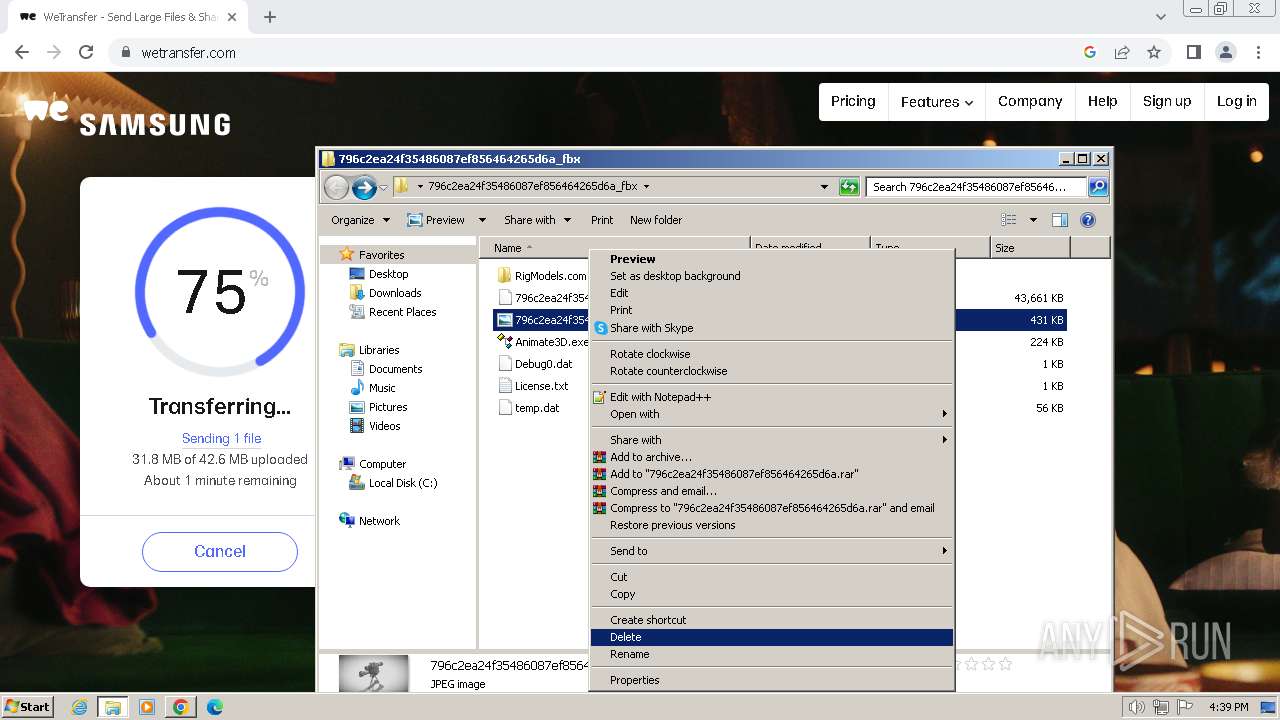1280x720 pixels.
Task: Expand the views options dropdown arrow
Action: [x=1033, y=220]
